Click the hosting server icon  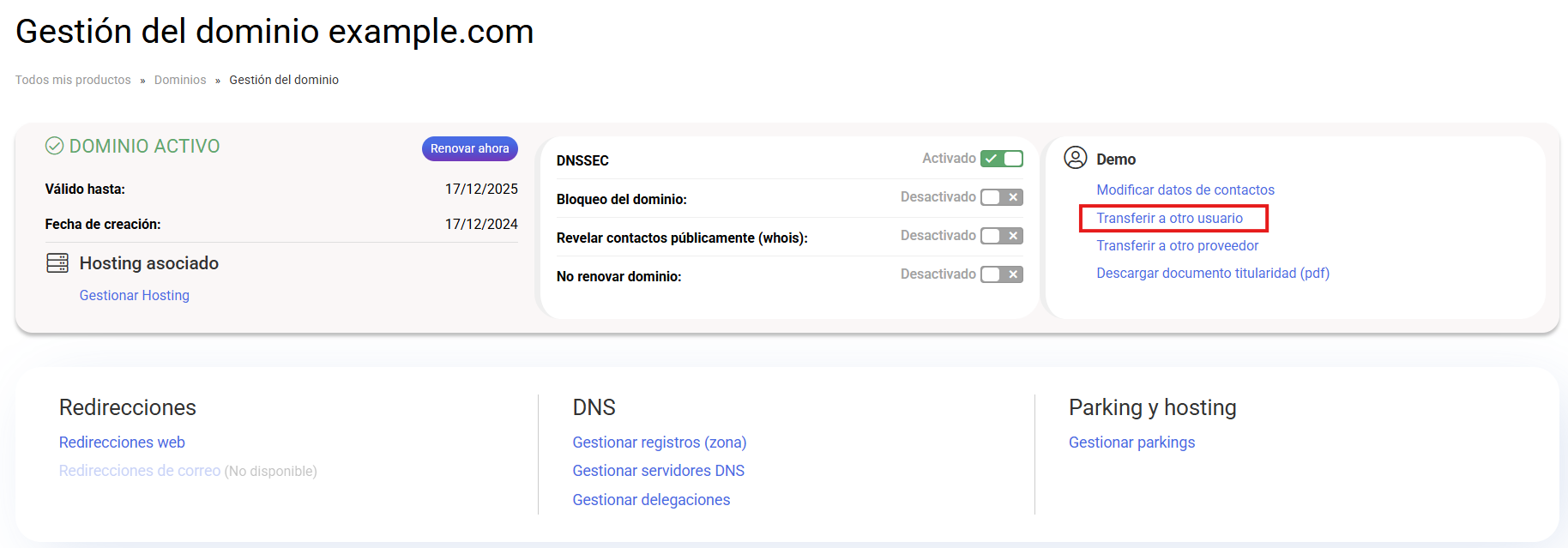[x=57, y=263]
